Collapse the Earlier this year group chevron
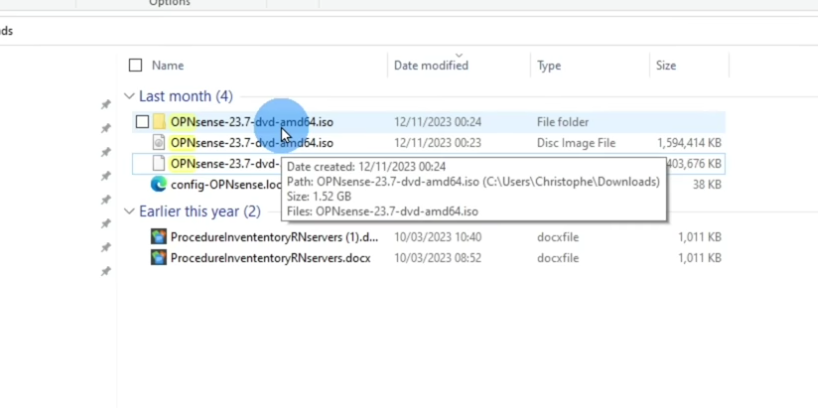818x408 pixels. (129, 212)
